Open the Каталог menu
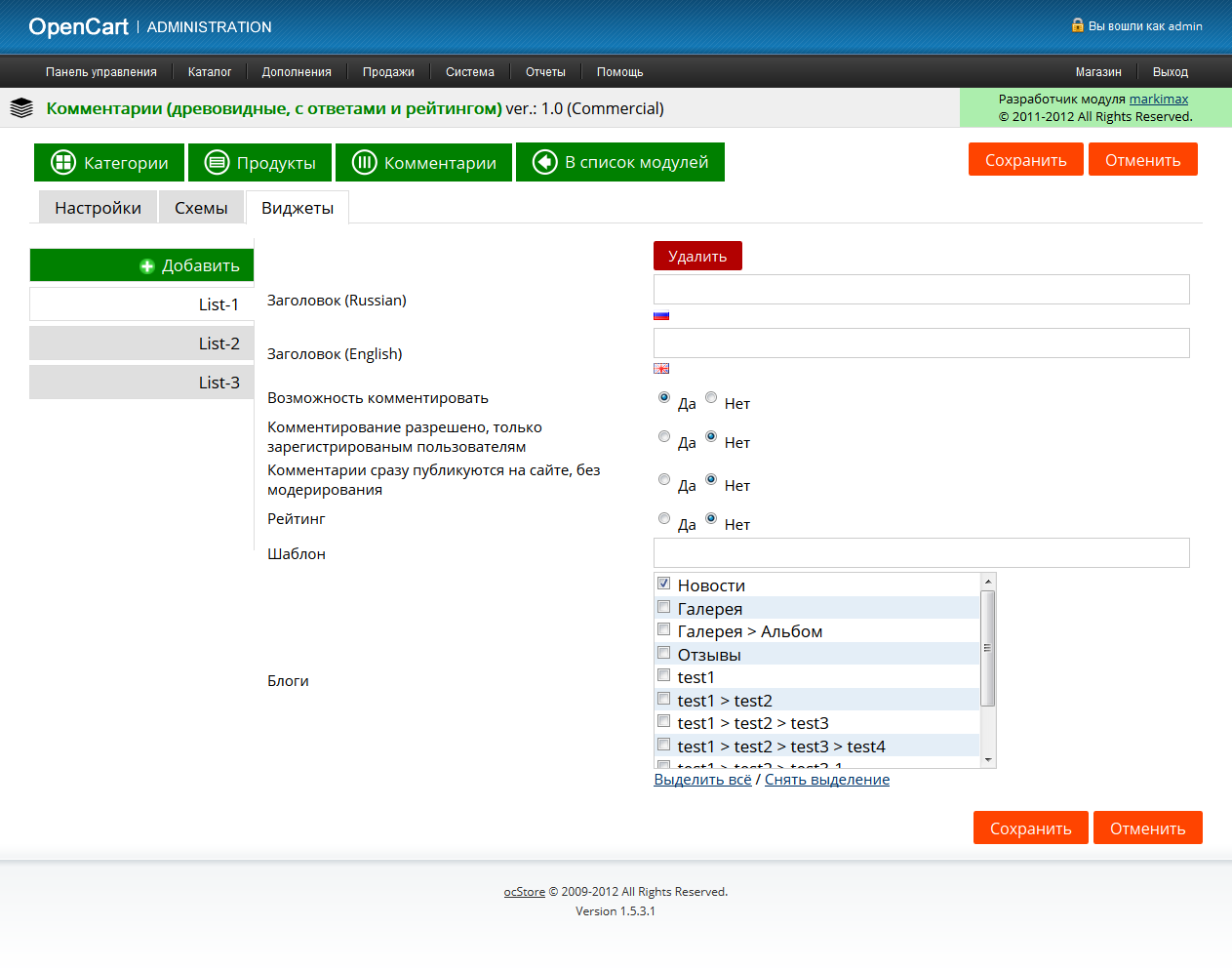The height and width of the screenshot is (969, 1232). point(210,72)
